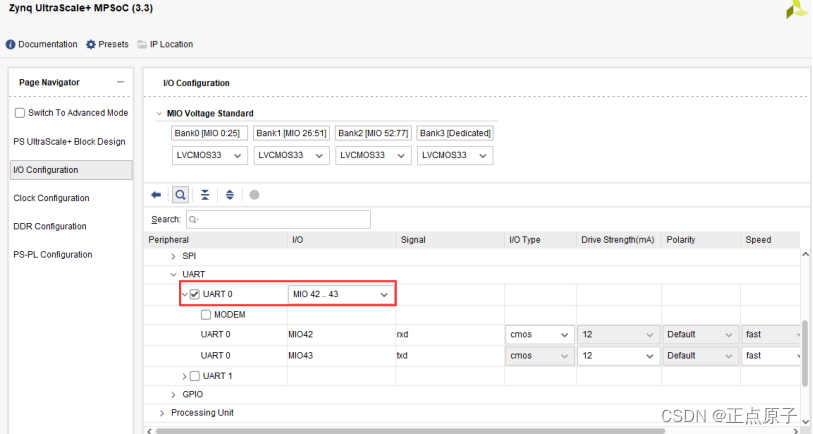The image size is (813, 434).
Task: Click the Speed column header
Action: coord(770,240)
